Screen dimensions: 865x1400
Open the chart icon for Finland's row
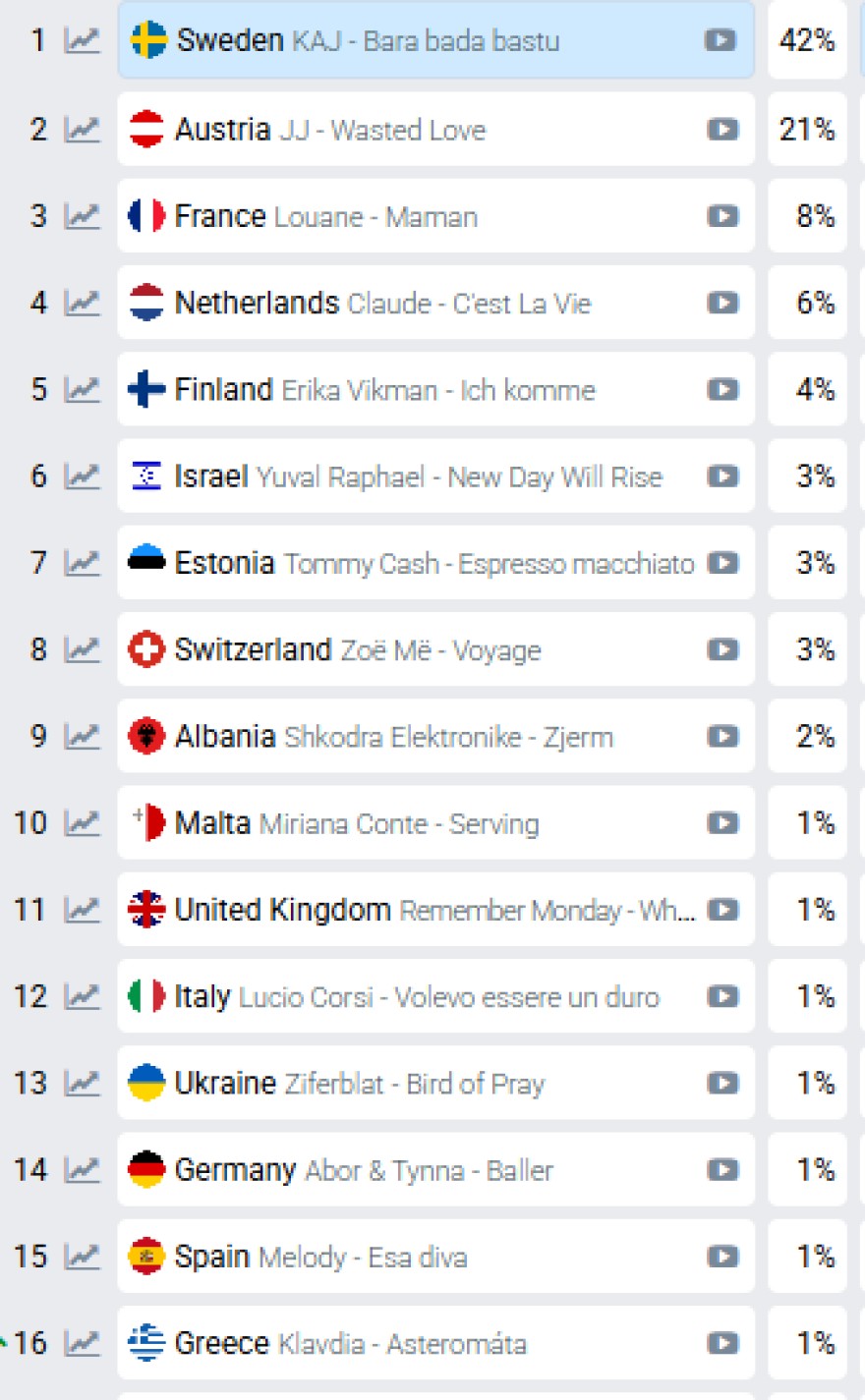click(x=83, y=389)
